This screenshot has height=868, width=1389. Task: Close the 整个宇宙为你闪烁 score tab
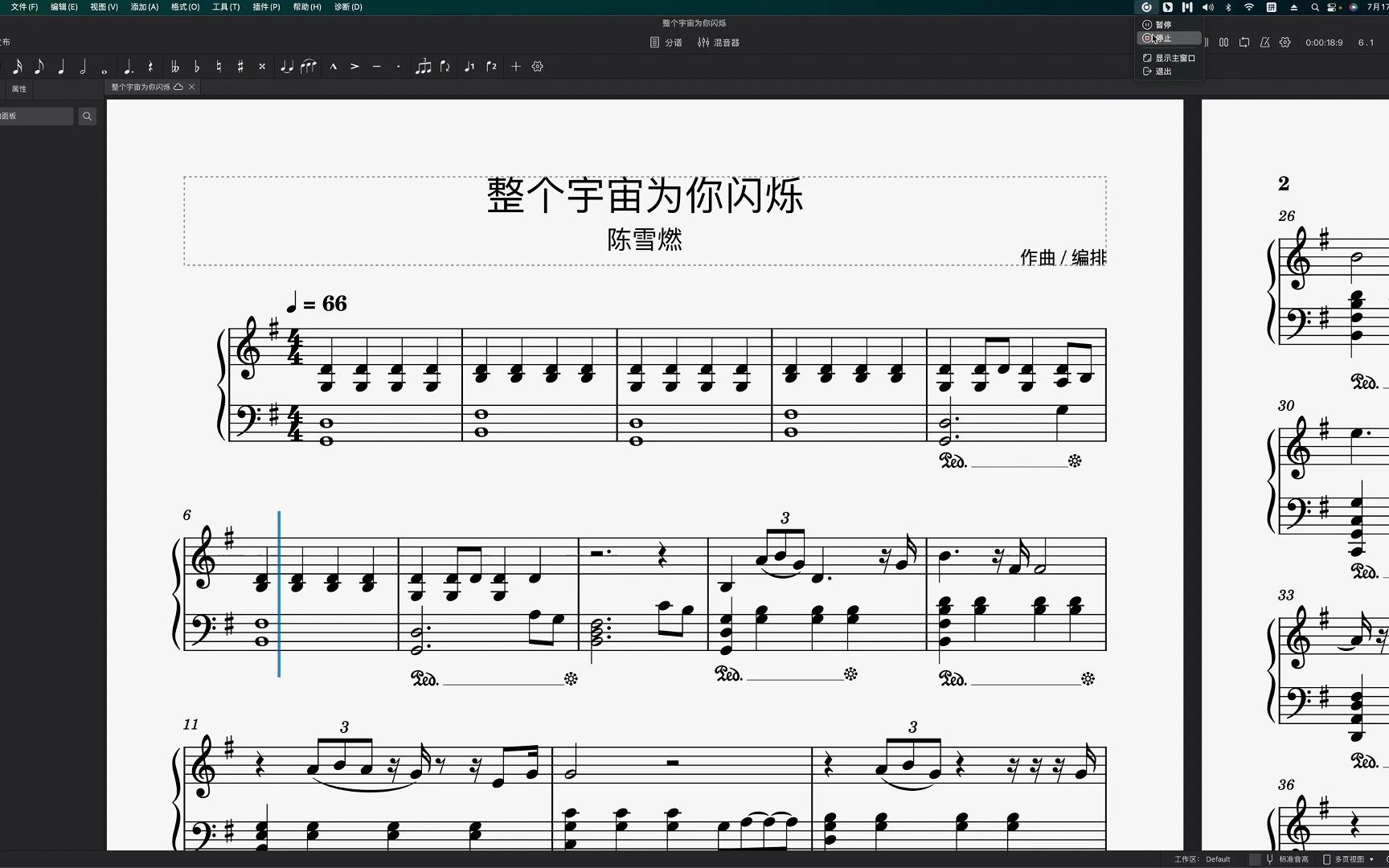point(192,87)
